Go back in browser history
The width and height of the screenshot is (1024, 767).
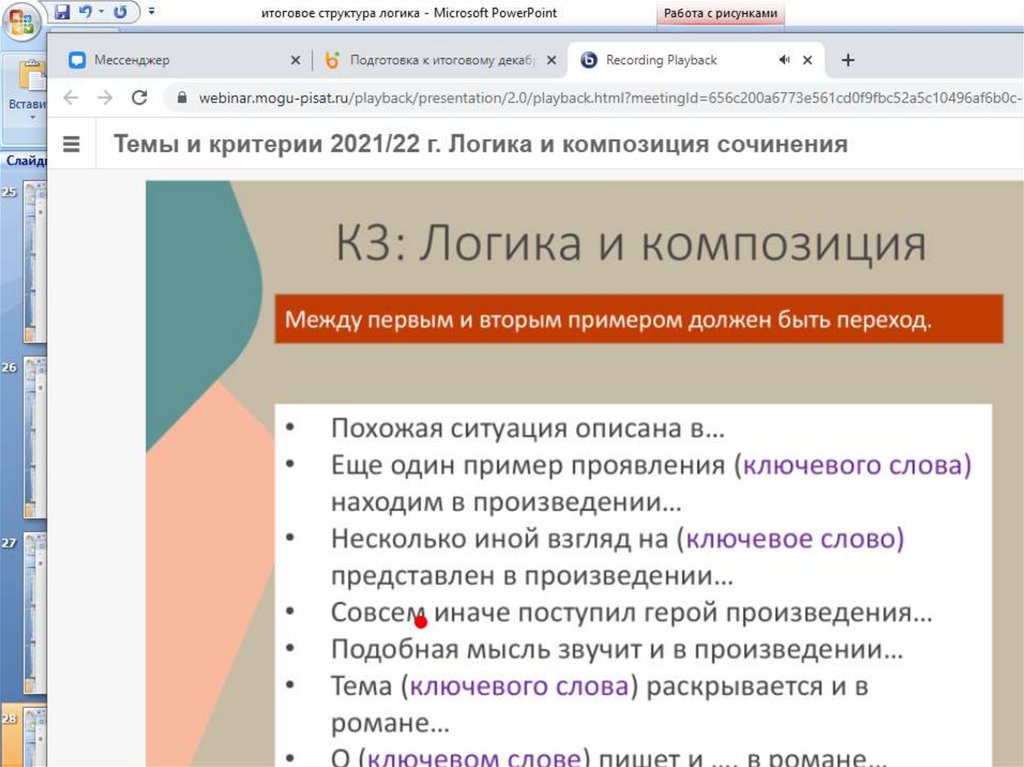pos(70,97)
